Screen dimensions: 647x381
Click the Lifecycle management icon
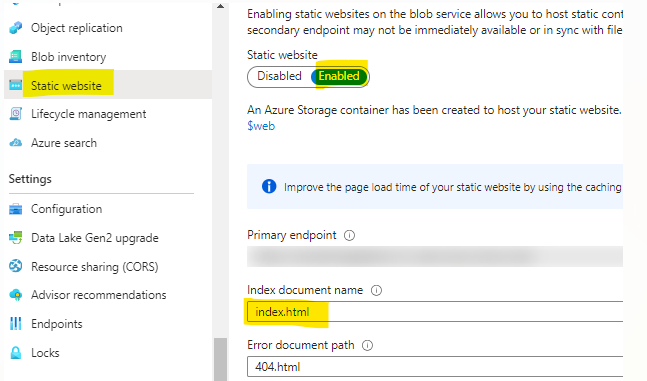[x=16, y=114]
